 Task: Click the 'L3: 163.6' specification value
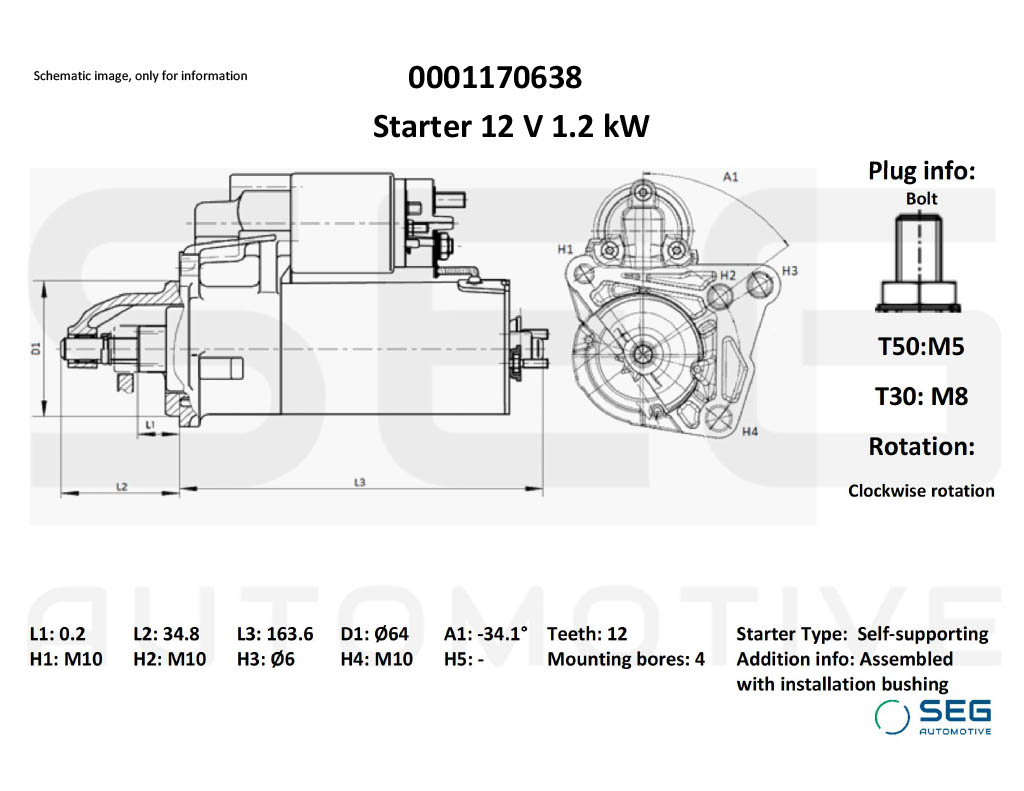point(275,633)
